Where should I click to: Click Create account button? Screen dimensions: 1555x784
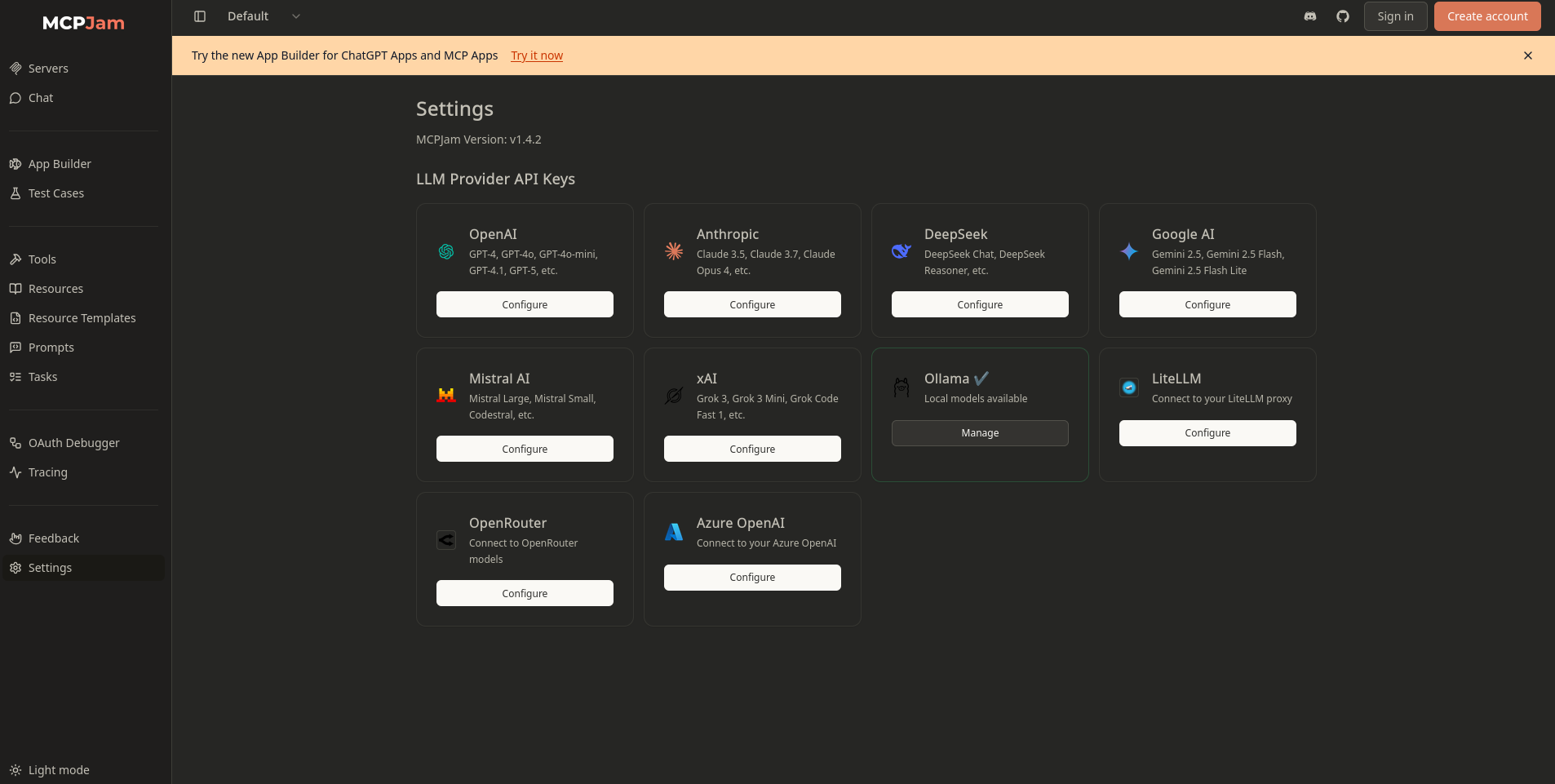[x=1487, y=16]
